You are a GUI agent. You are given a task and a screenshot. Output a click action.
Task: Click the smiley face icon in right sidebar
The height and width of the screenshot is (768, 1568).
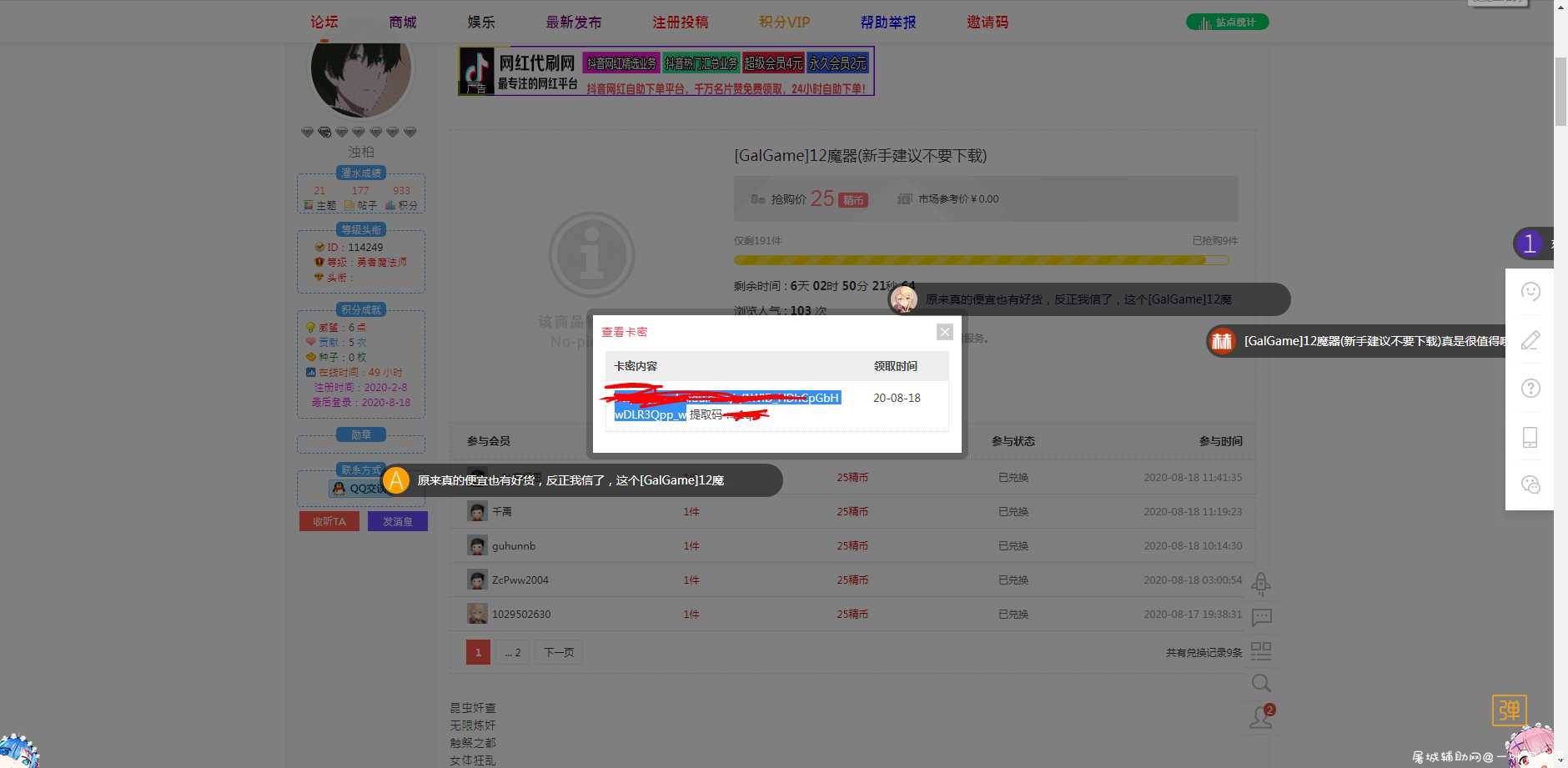pos(1530,292)
